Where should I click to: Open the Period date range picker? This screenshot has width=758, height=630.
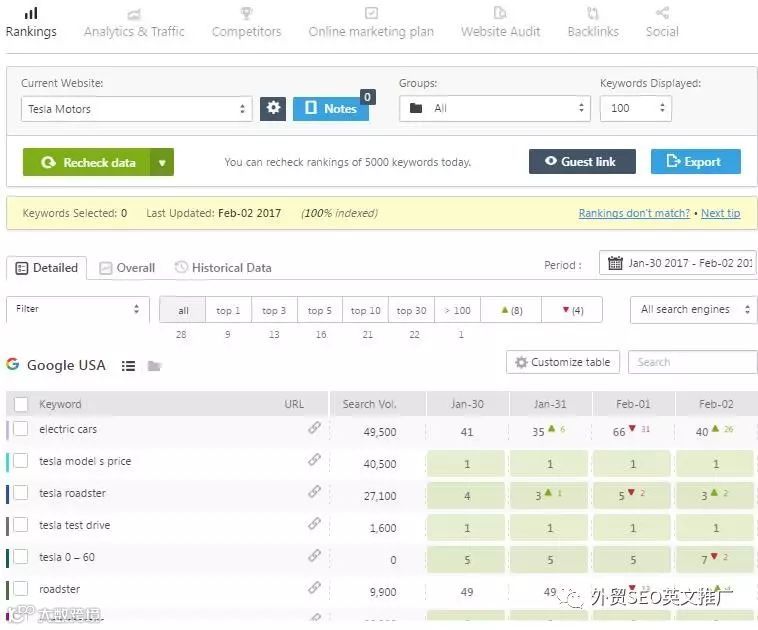(677, 263)
